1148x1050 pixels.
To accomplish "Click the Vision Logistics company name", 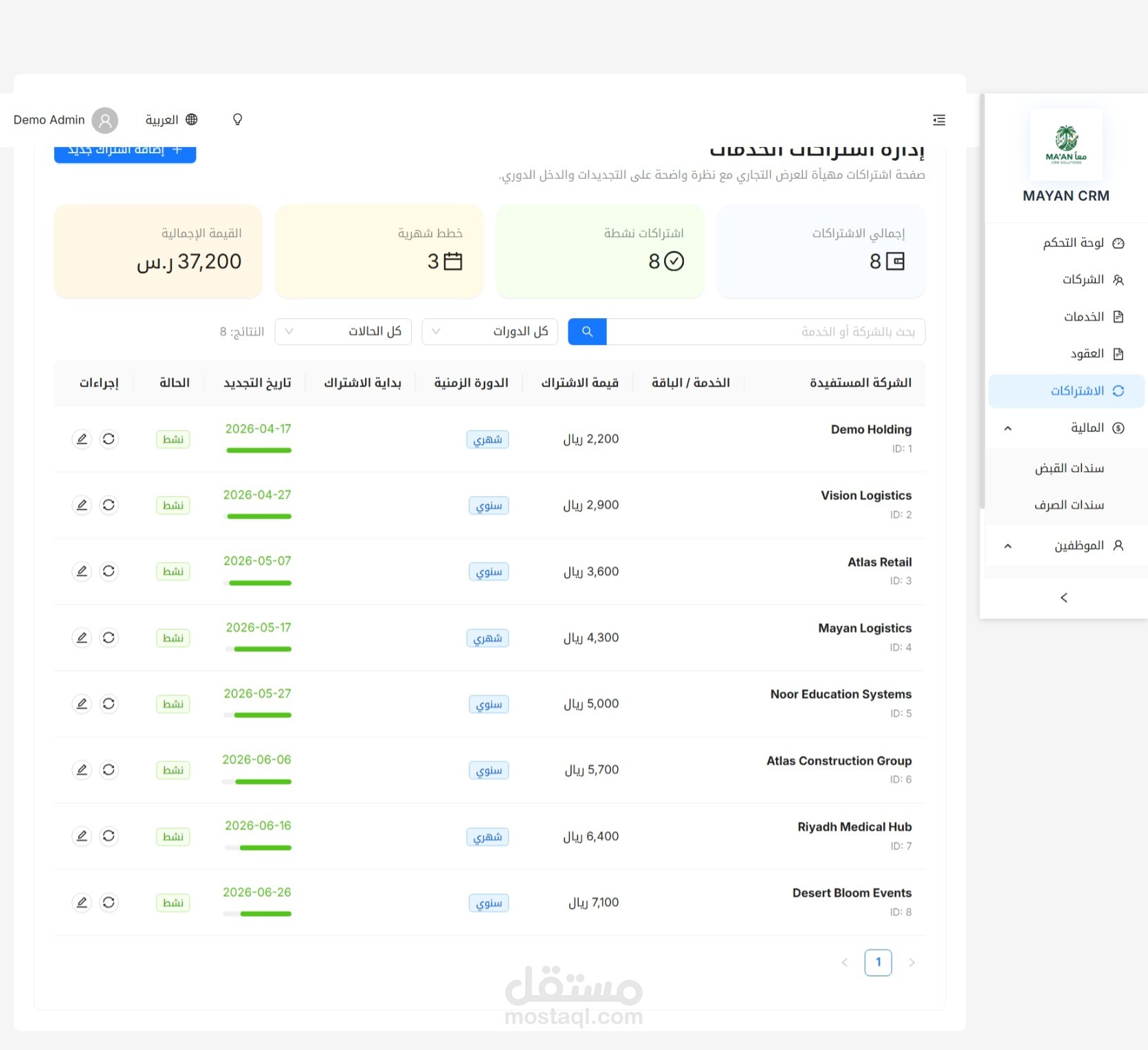I will 866,495.
